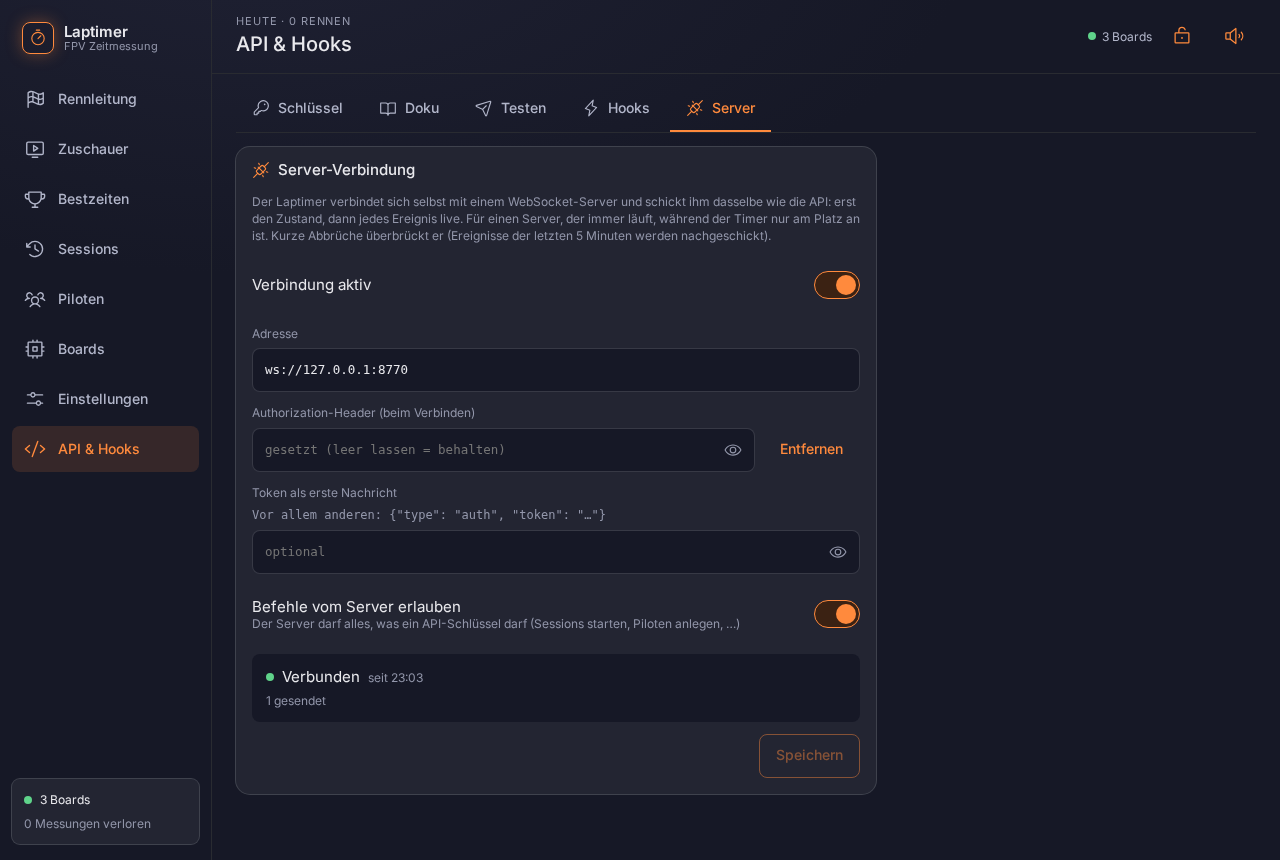Click the speaker sound icon

(1234, 36)
